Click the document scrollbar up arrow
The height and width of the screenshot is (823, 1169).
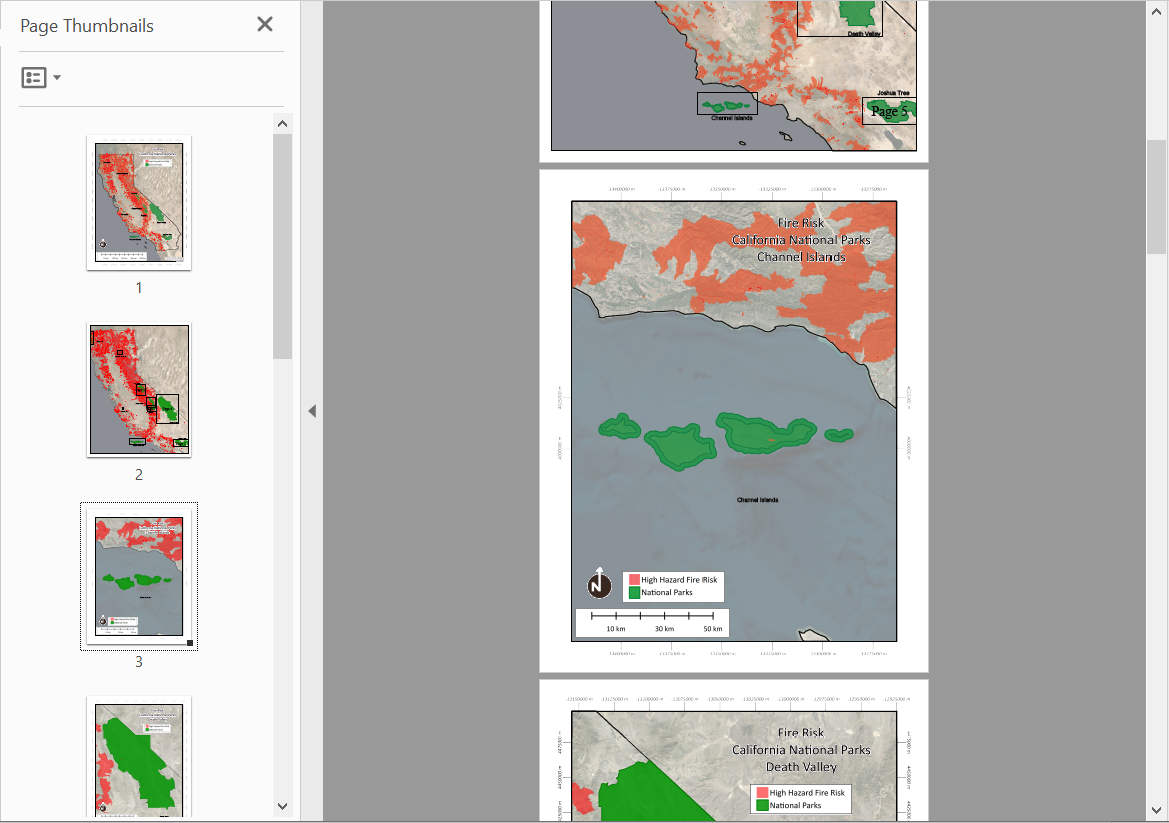click(x=1156, y=11)
